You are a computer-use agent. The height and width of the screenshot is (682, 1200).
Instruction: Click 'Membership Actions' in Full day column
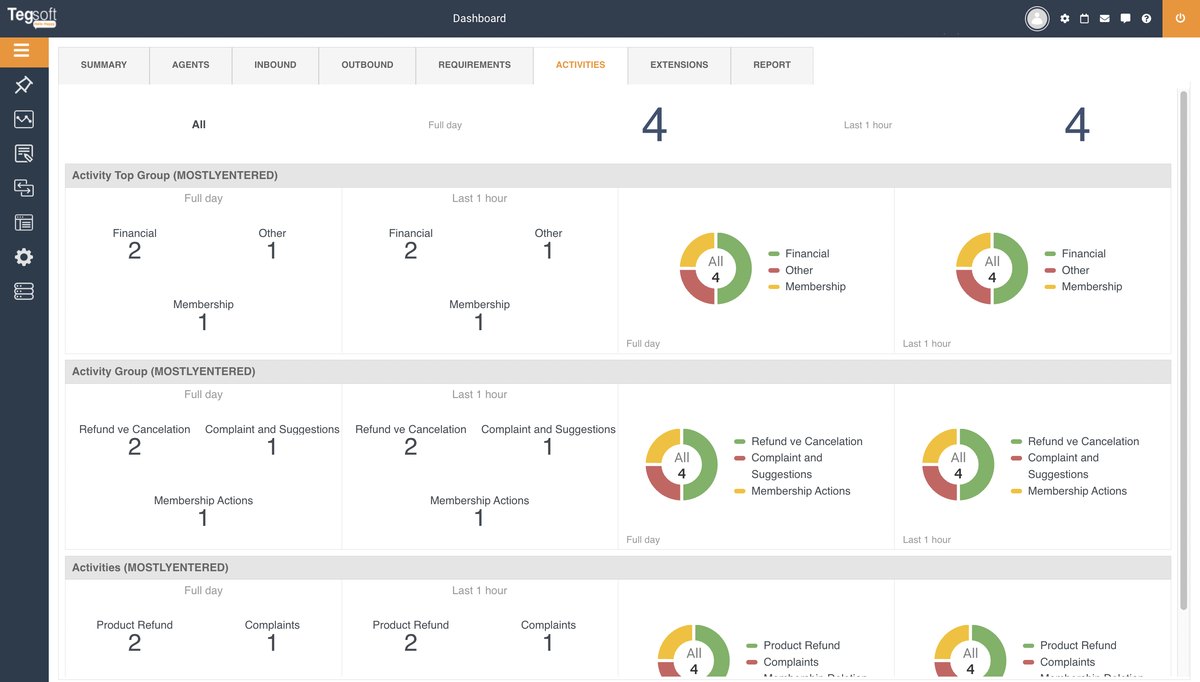[203, 500]
